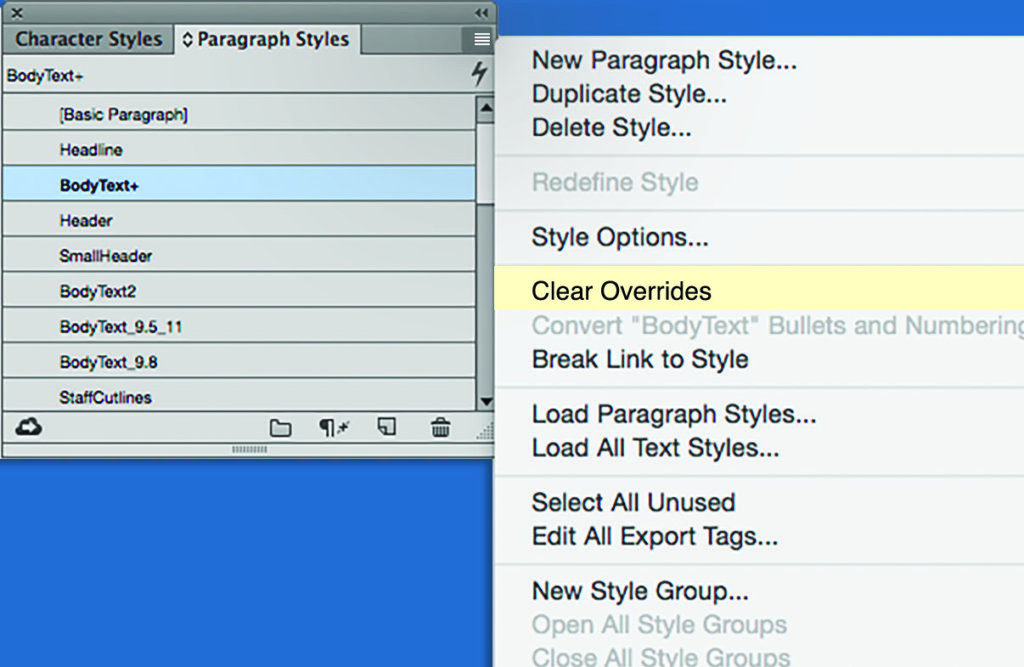Click the Quick Apply lightning bolt icon
Viewport: 1024px width, 667px height.
point(479,73)
